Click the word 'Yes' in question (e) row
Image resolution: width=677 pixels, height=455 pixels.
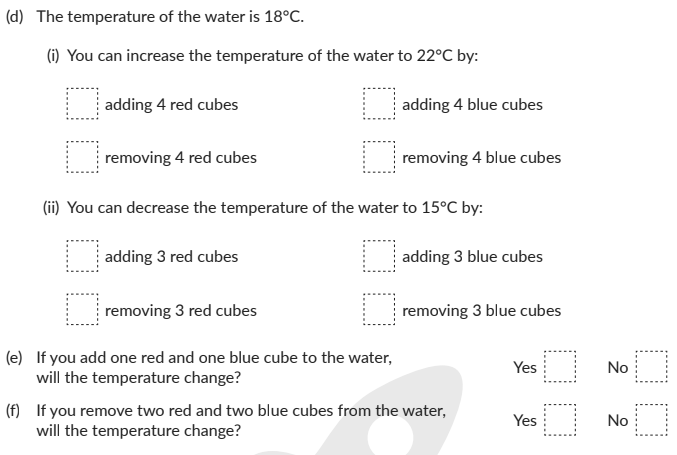pyautogui.click(x=525, y=368)
